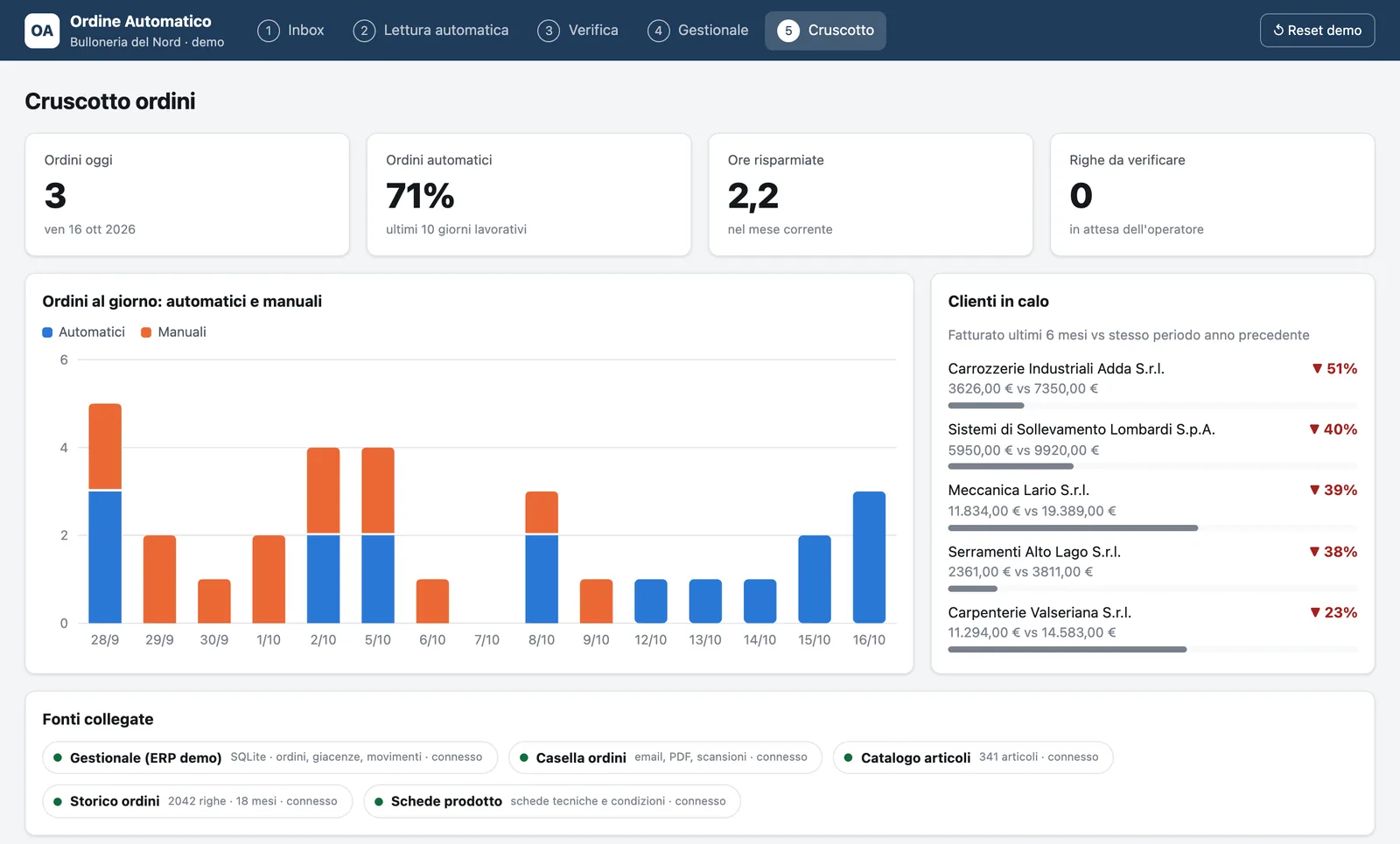Screen dimensions: 1400x844
Task: Select the orange bar for 6/10
Action: tap(432, 601)
